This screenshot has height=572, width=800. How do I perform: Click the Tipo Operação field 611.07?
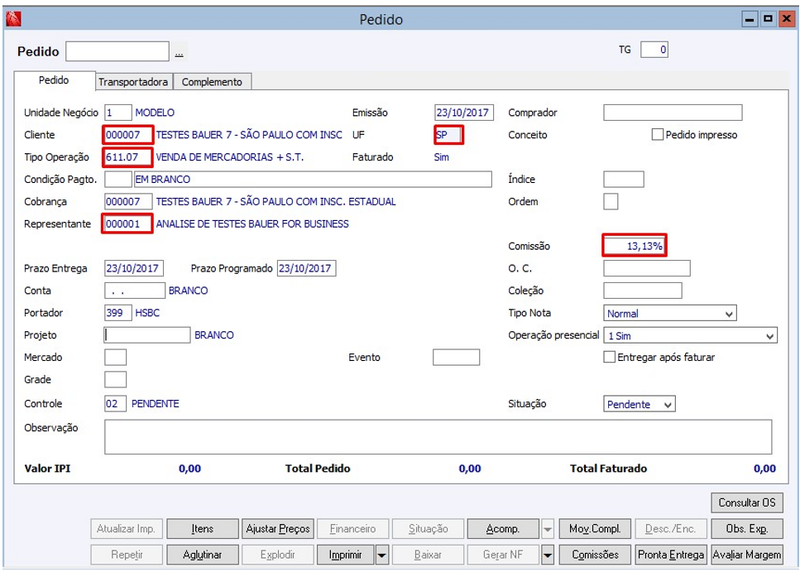128,157
